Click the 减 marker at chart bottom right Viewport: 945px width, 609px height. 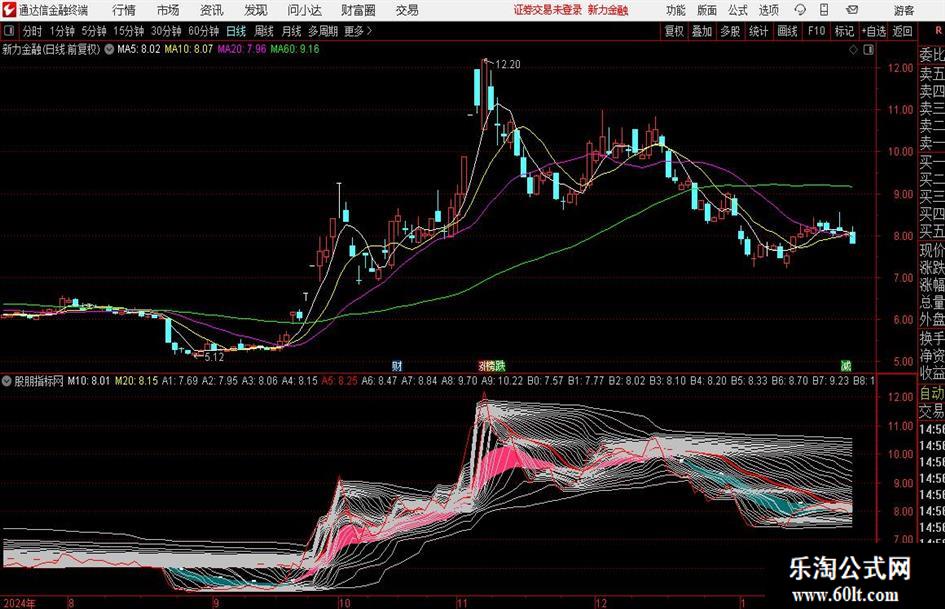846,365
